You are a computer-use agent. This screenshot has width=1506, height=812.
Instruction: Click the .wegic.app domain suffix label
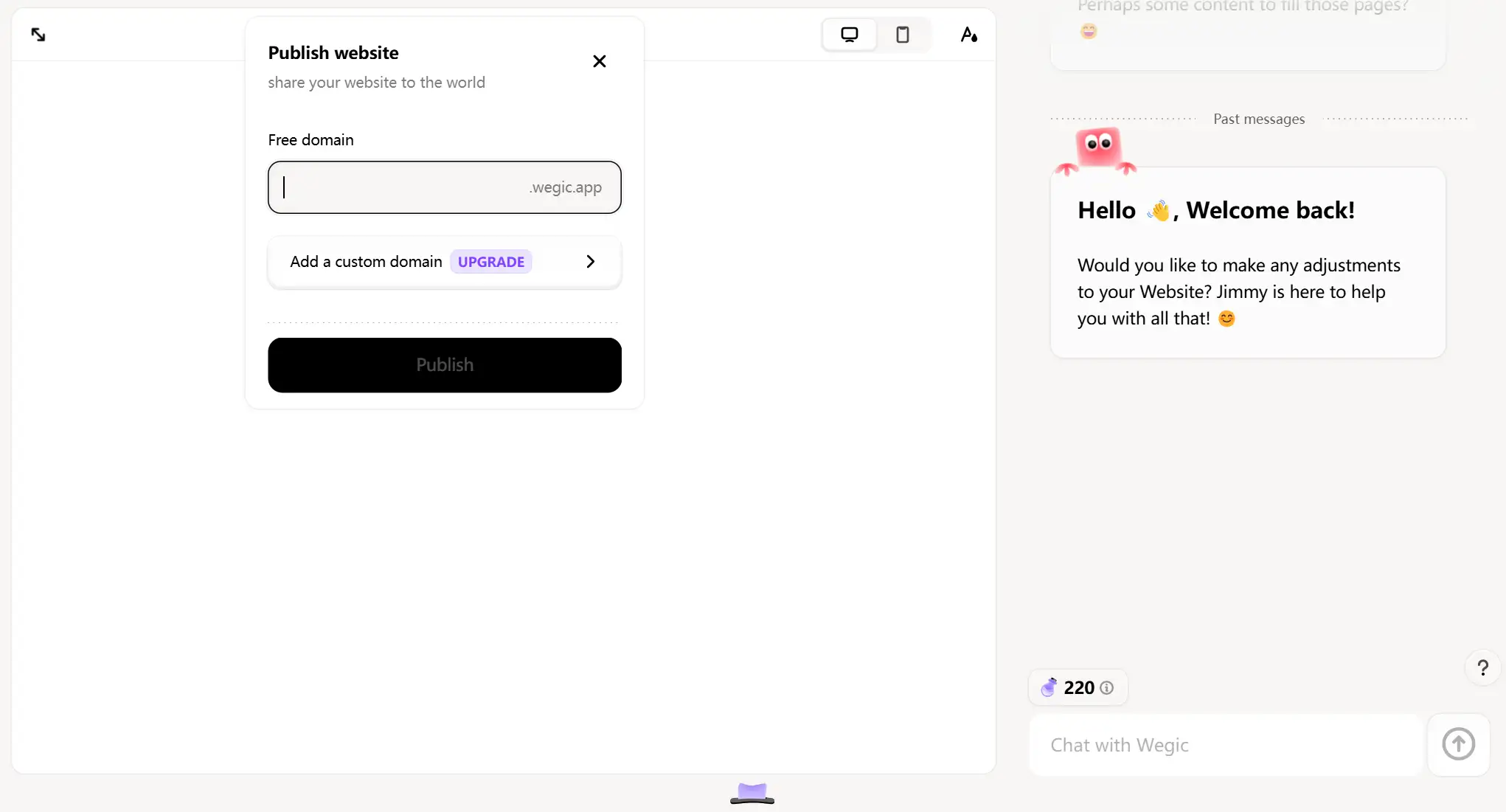pos(564,187)
